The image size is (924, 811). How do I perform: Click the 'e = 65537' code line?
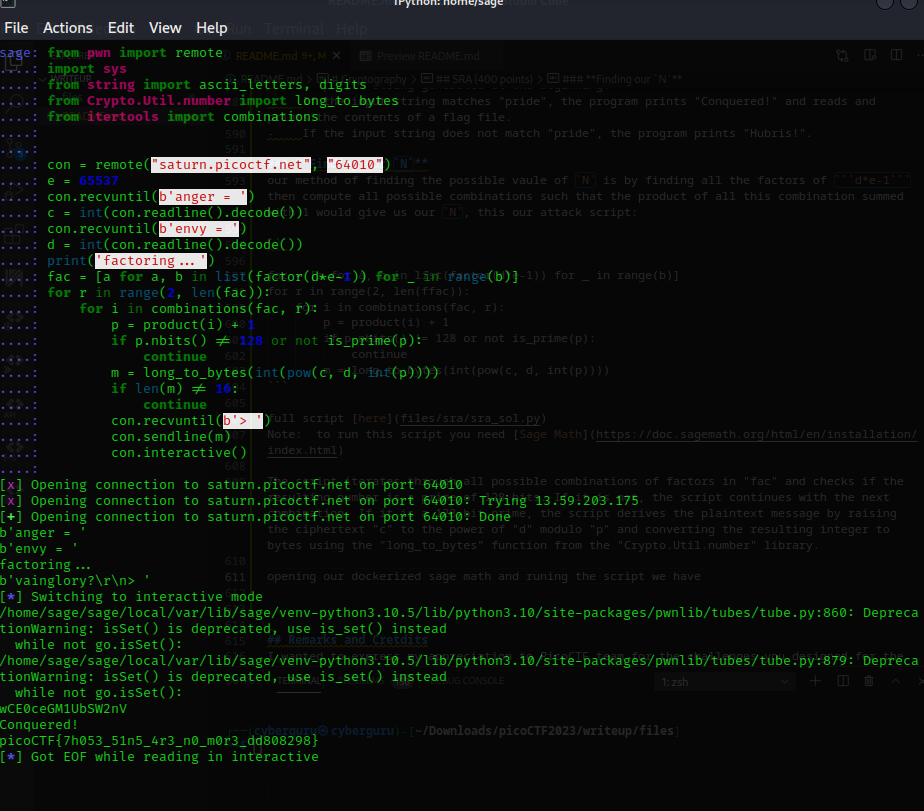pyautogui.click(x=83, y=180)
